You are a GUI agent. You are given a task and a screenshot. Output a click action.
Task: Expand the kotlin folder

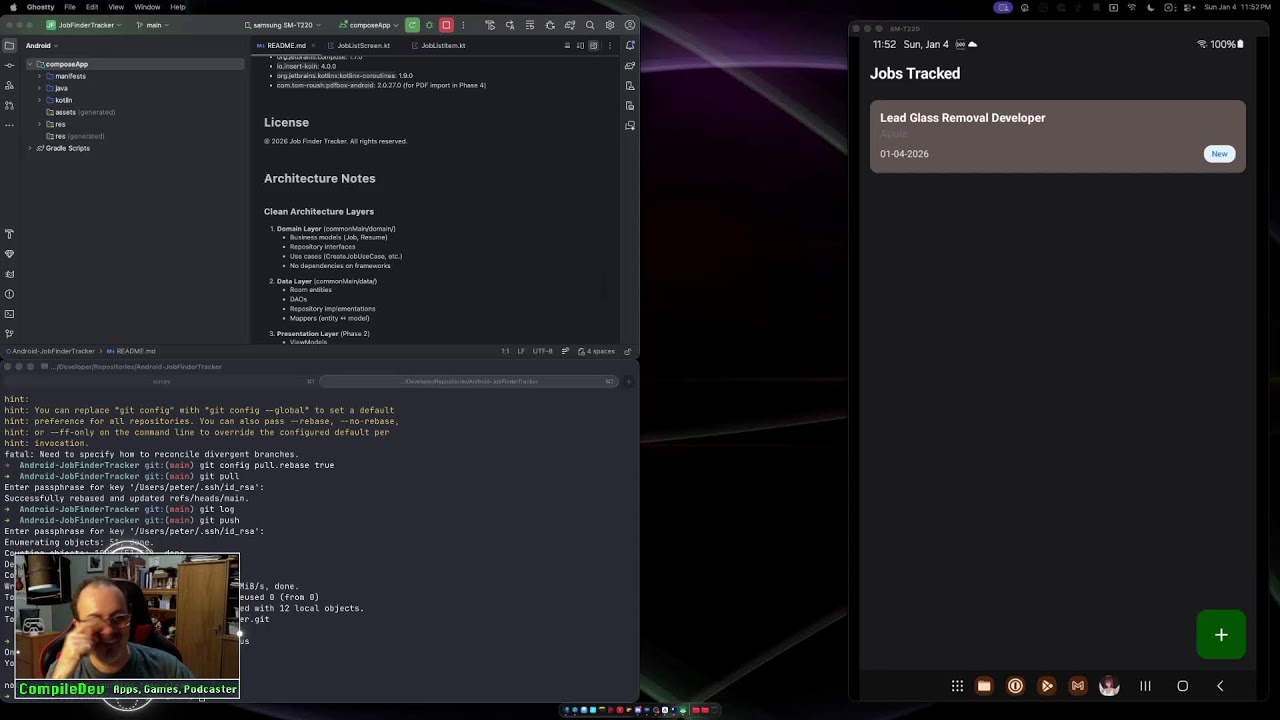pyautogui.click(x=39, y=100)
